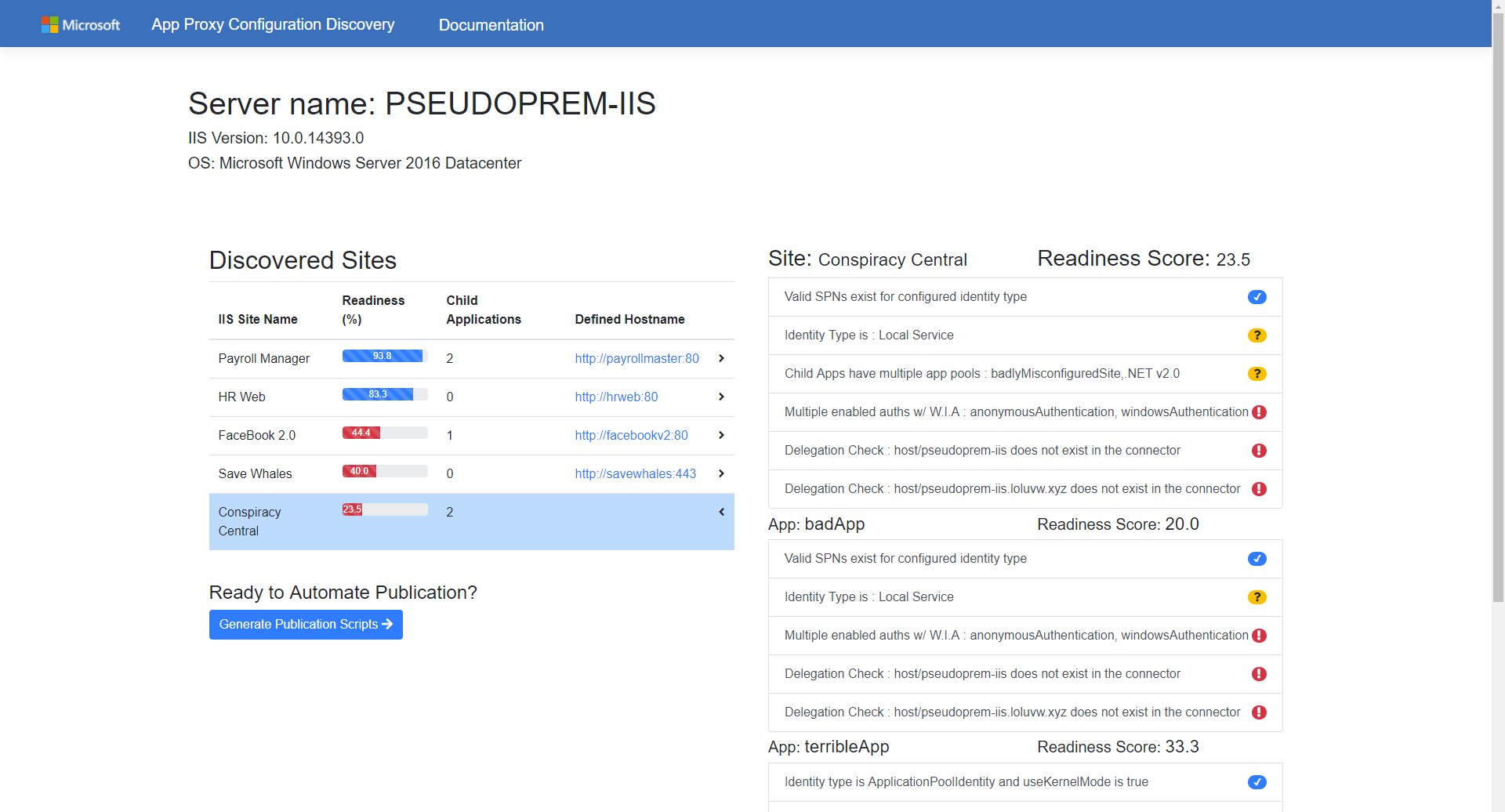1505x812 pixels.
Task: Click Child Apps have multiple app pools text
Action: (x=981, y=374)
